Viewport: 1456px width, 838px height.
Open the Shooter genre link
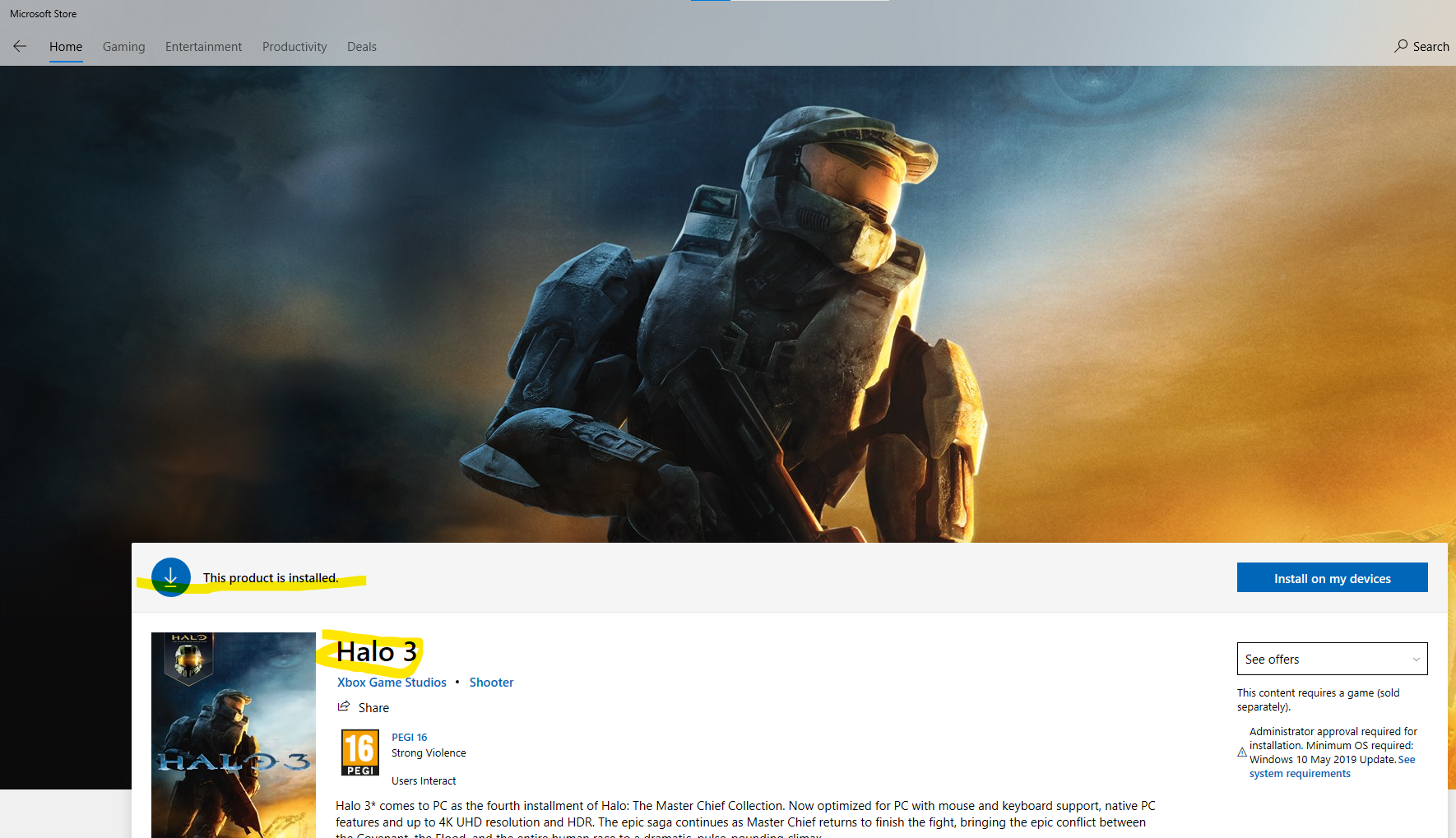coord(491,683)
